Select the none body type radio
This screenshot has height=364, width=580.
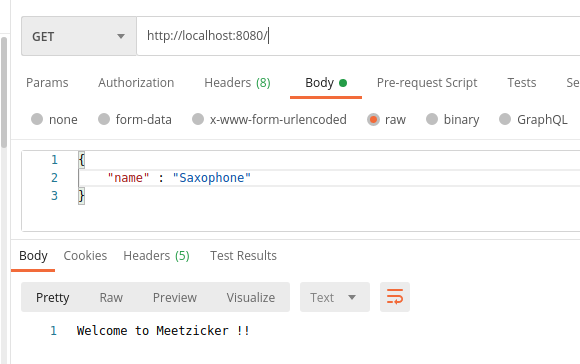pos(37,119)
